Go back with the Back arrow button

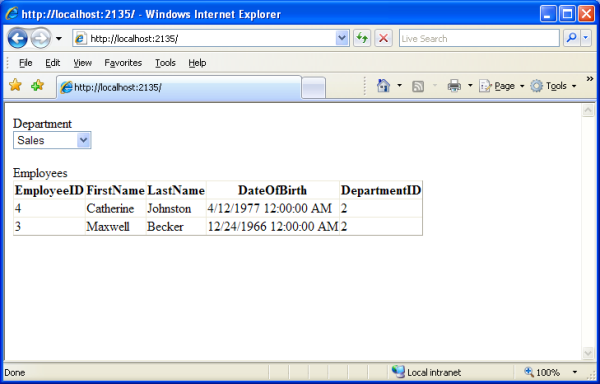pos(18,38)
